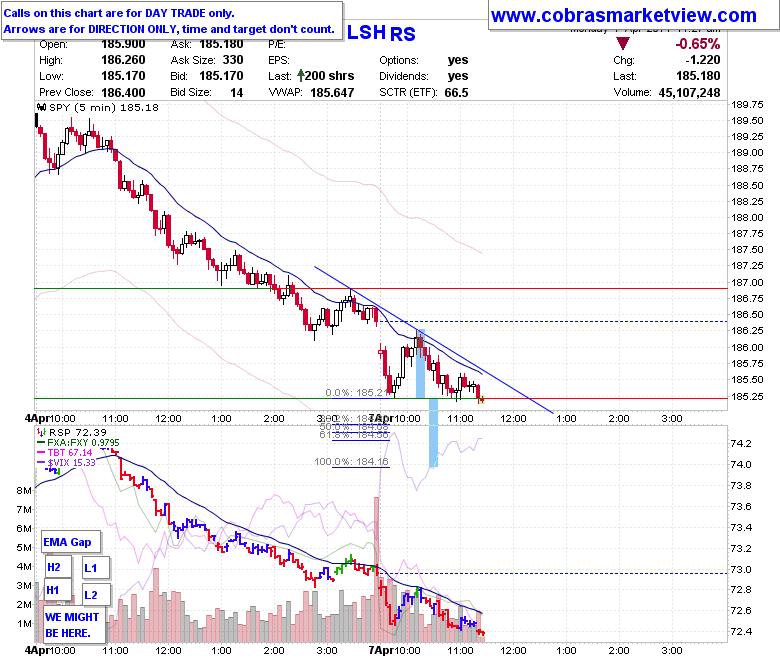This screenshot has height=659, width=780.
Task: Click the Options yes value
Action: (x=458, y=60)
